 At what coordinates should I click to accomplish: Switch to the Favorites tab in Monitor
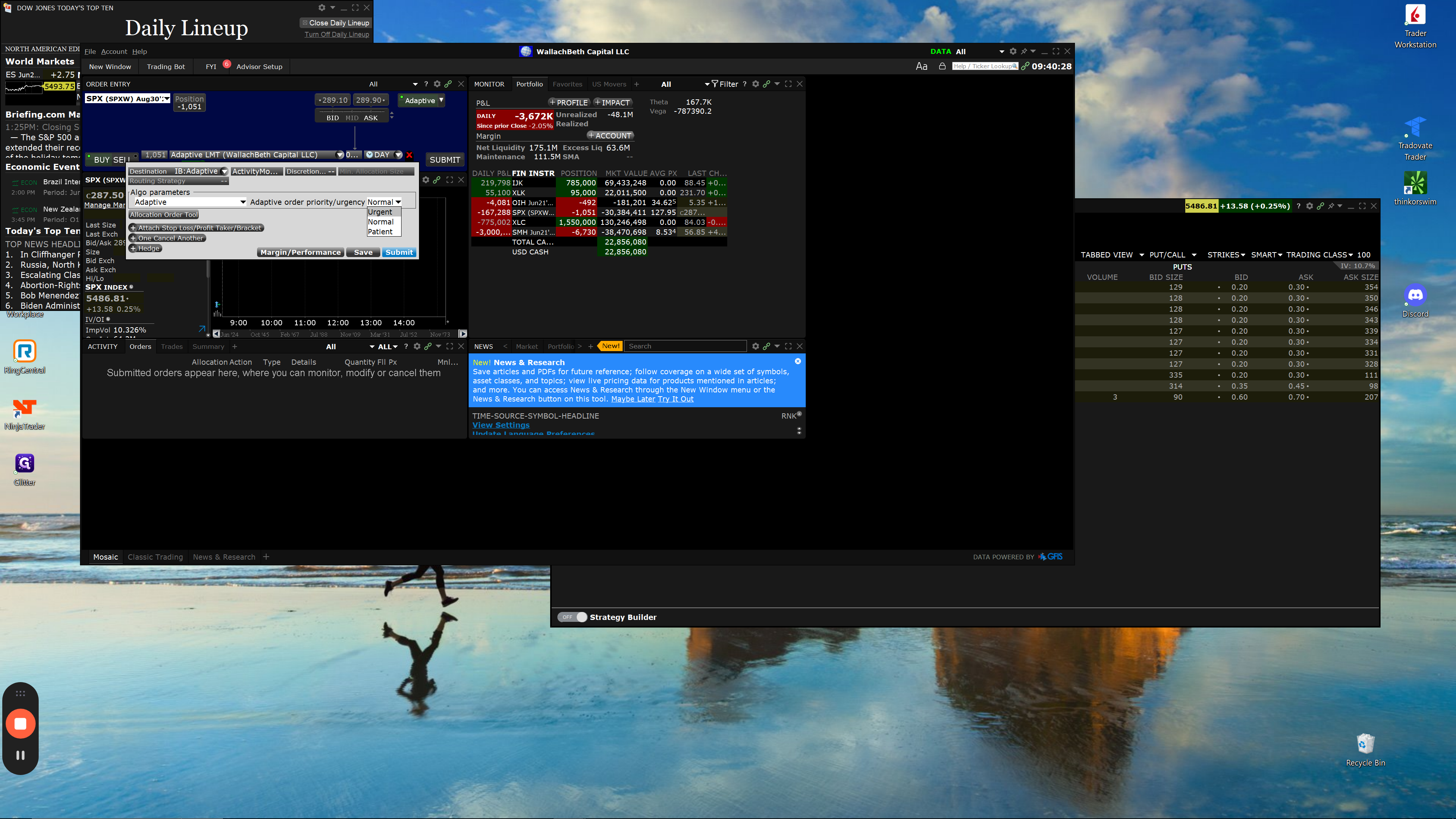pyautogui.click(x=567, y=84)
